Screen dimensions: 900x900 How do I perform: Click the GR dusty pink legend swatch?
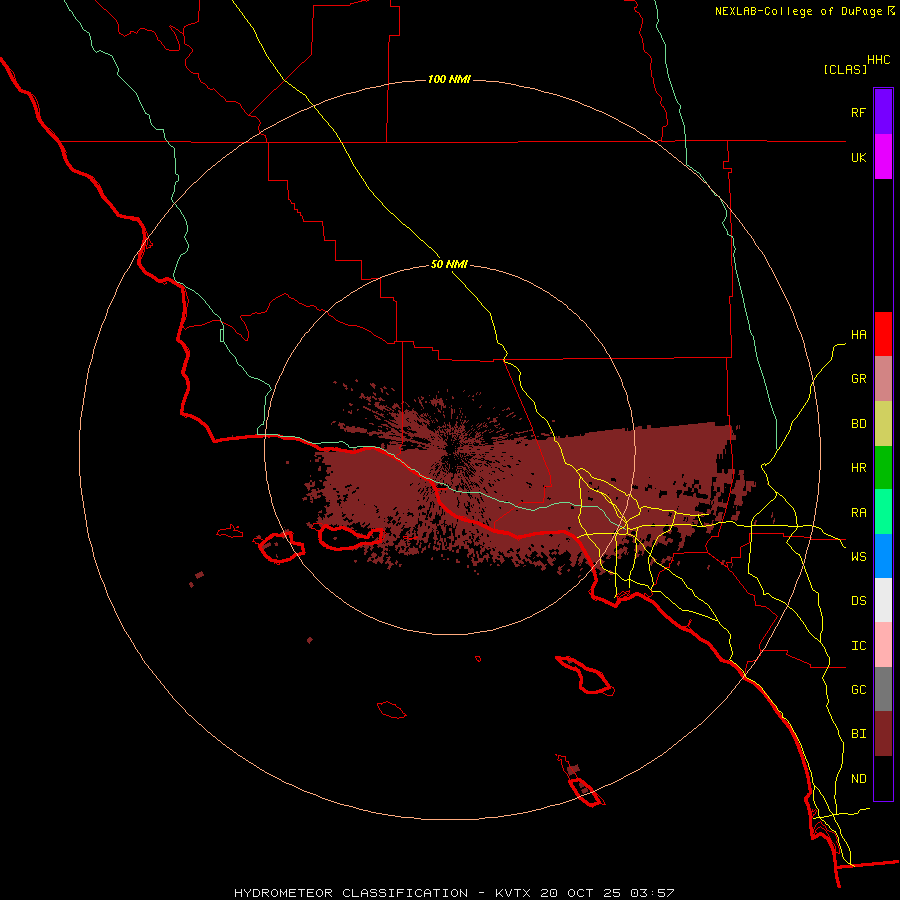[x=883, y=379]
